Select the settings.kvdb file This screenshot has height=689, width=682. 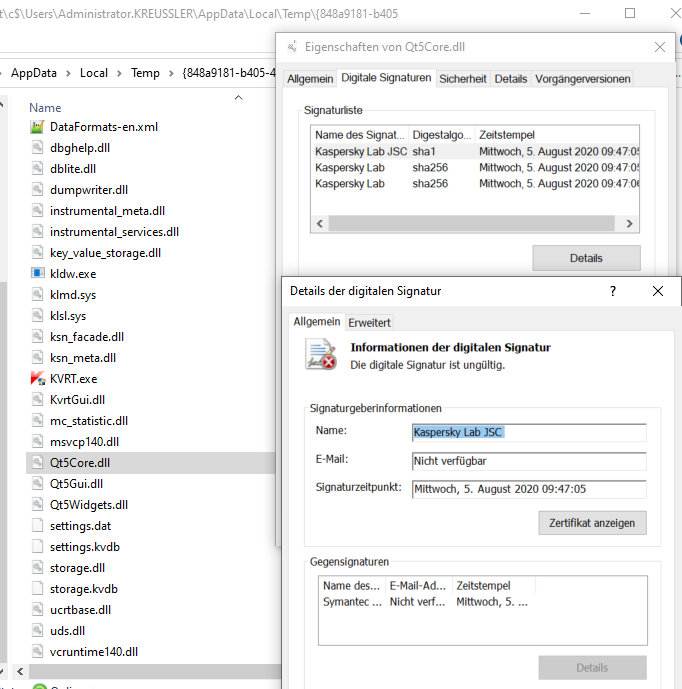pos(85,547)
